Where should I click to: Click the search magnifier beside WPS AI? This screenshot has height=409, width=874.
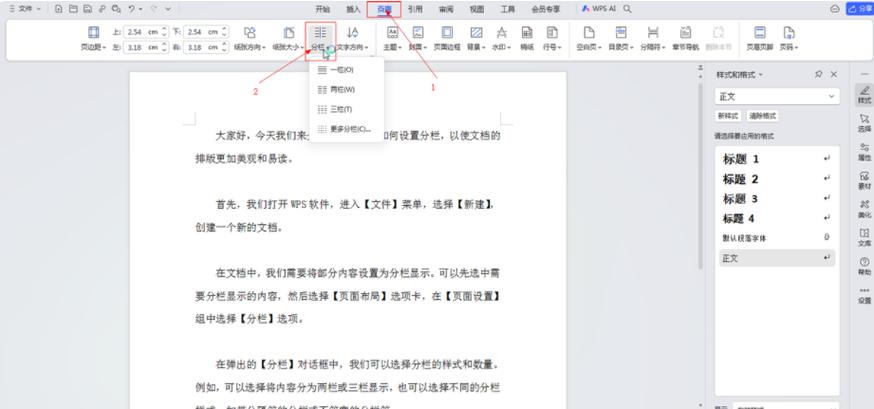[628, 9]
